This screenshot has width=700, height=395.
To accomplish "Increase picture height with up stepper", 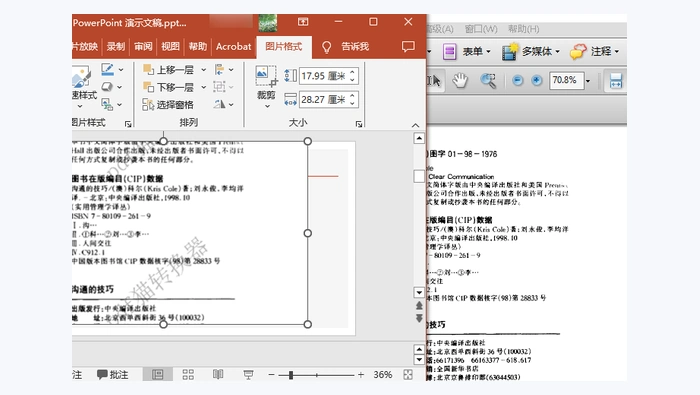I will pyautogui.click(x=353, y=72).
